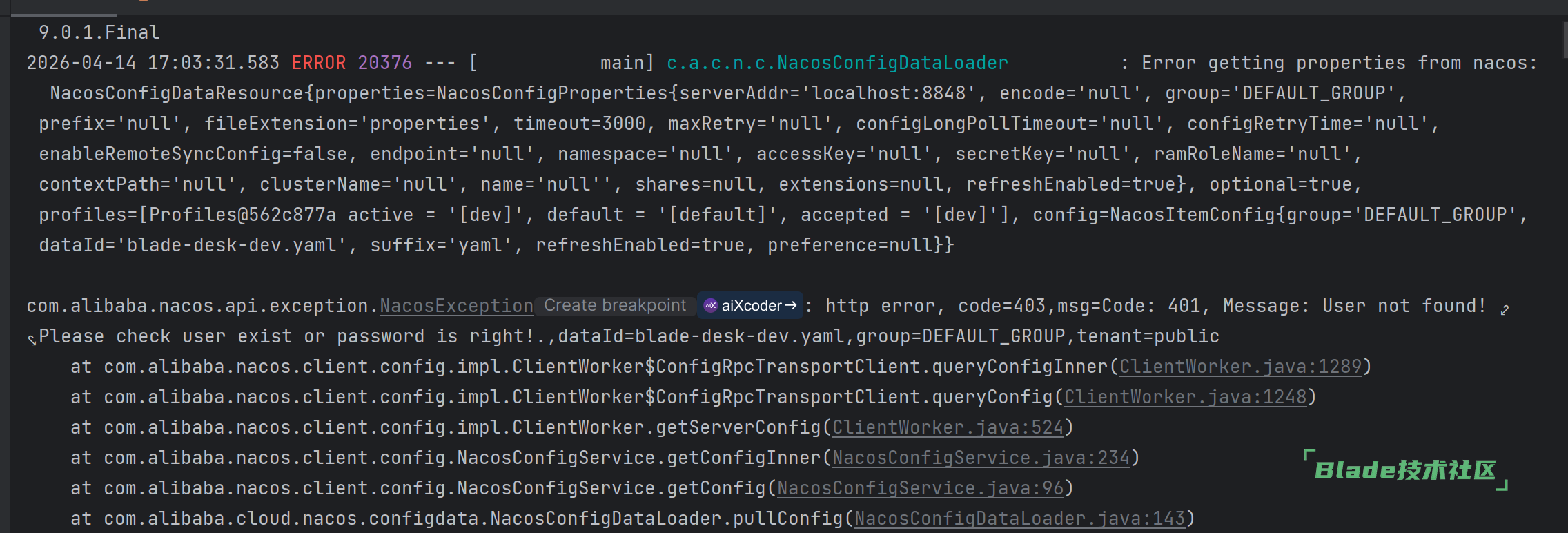This screenshot has width=1568, height=533.
Task: Open NacosConfigDataLoader.java:143 stack trace link
Action: click(1019, 519)
